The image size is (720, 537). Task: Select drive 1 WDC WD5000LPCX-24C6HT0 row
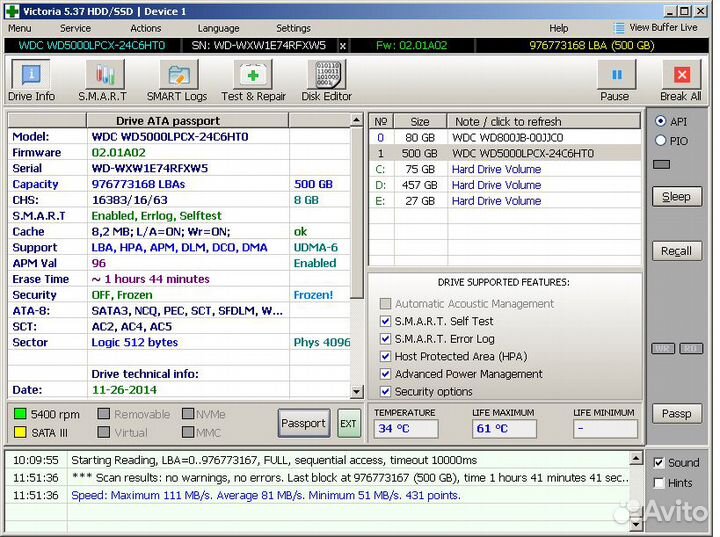[x=505, y=153]
